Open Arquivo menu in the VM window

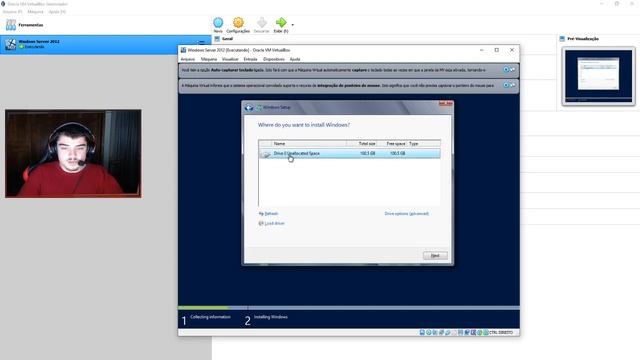(x=188, y=59)
